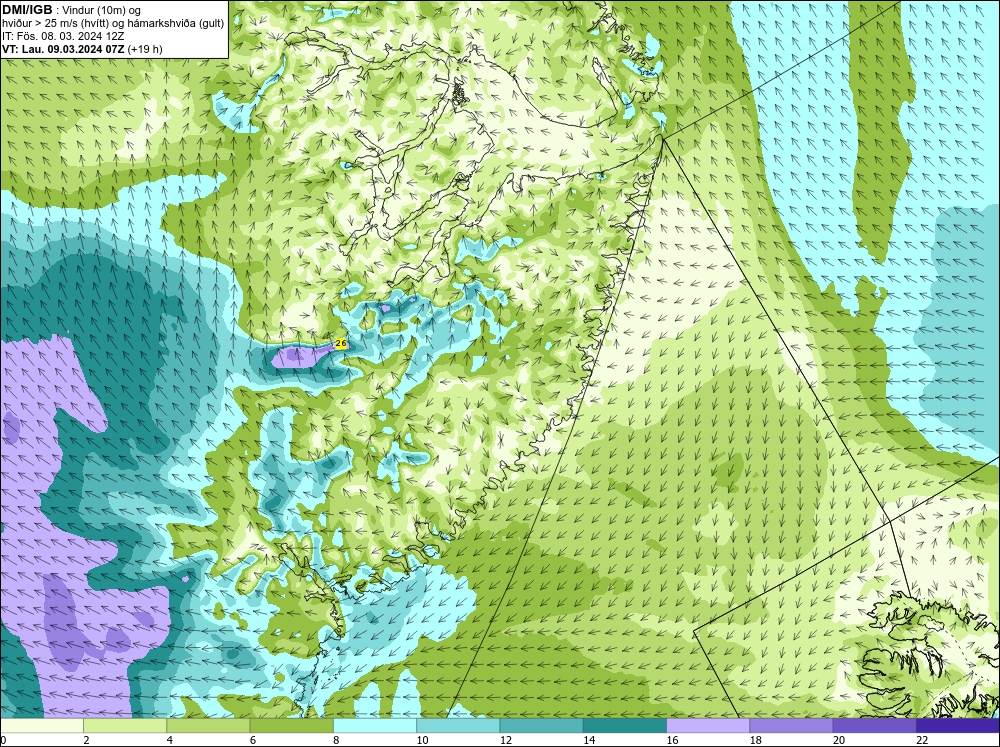Click the legend scale value '12'
1000x747 pixels.
[x=506, y=740]
